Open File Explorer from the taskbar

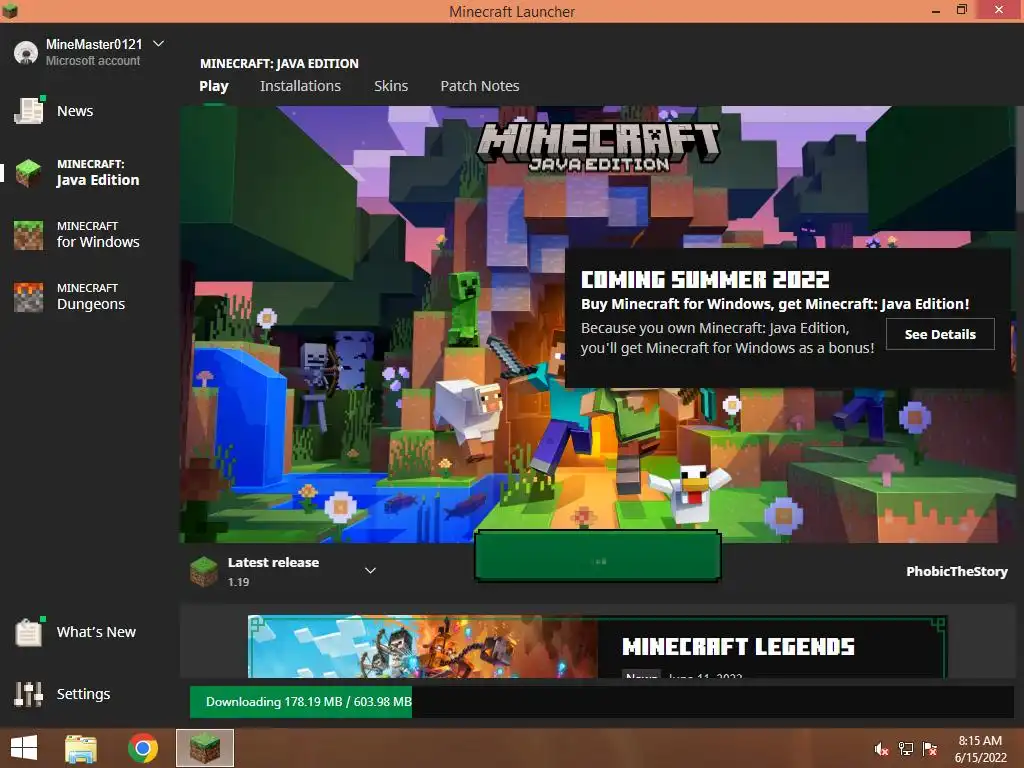tap(81, 748)
